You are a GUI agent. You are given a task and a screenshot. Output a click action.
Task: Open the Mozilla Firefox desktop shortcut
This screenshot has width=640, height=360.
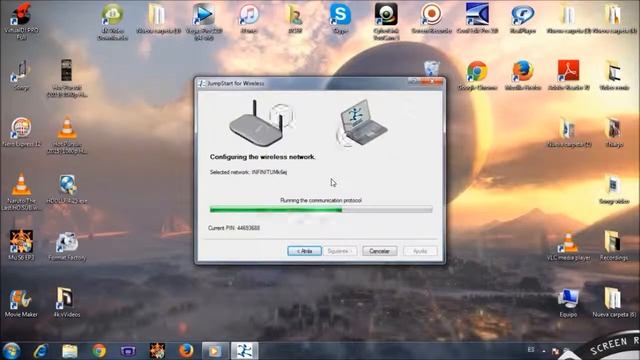coord(523,76)
